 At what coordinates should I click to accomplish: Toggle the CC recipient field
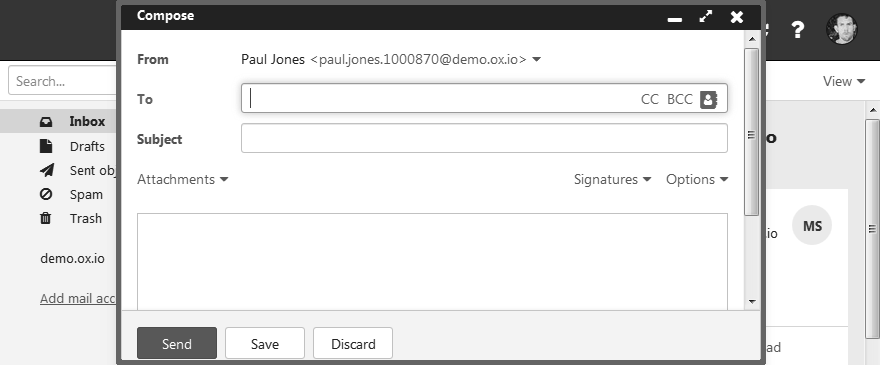click(x=649, y=99)
